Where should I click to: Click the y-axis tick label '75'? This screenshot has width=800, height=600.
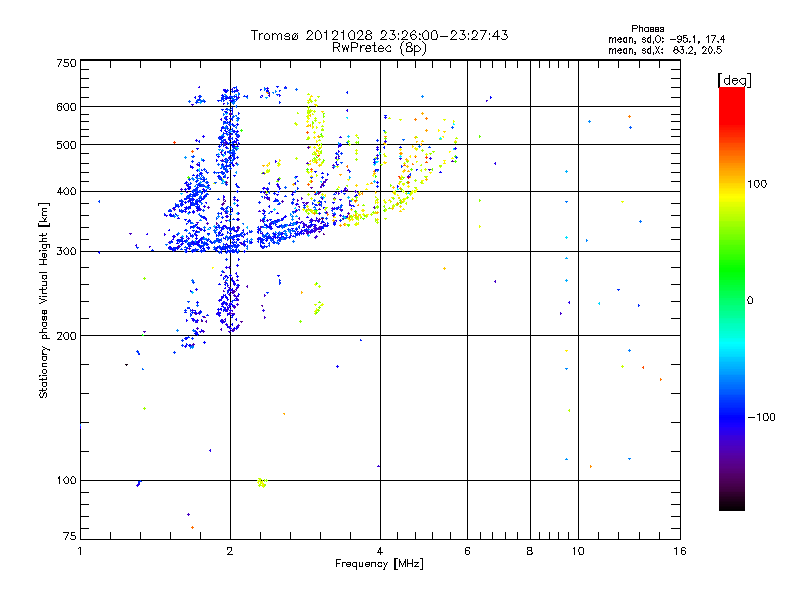[70, 536]
